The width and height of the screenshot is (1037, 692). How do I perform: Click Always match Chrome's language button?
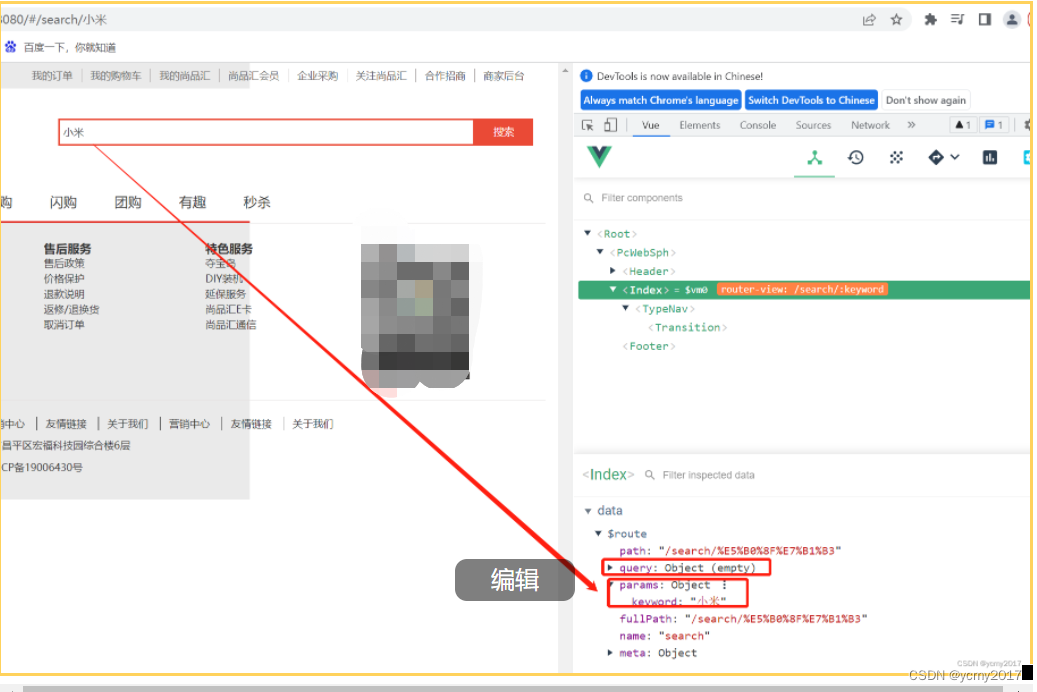click(661, 100)
